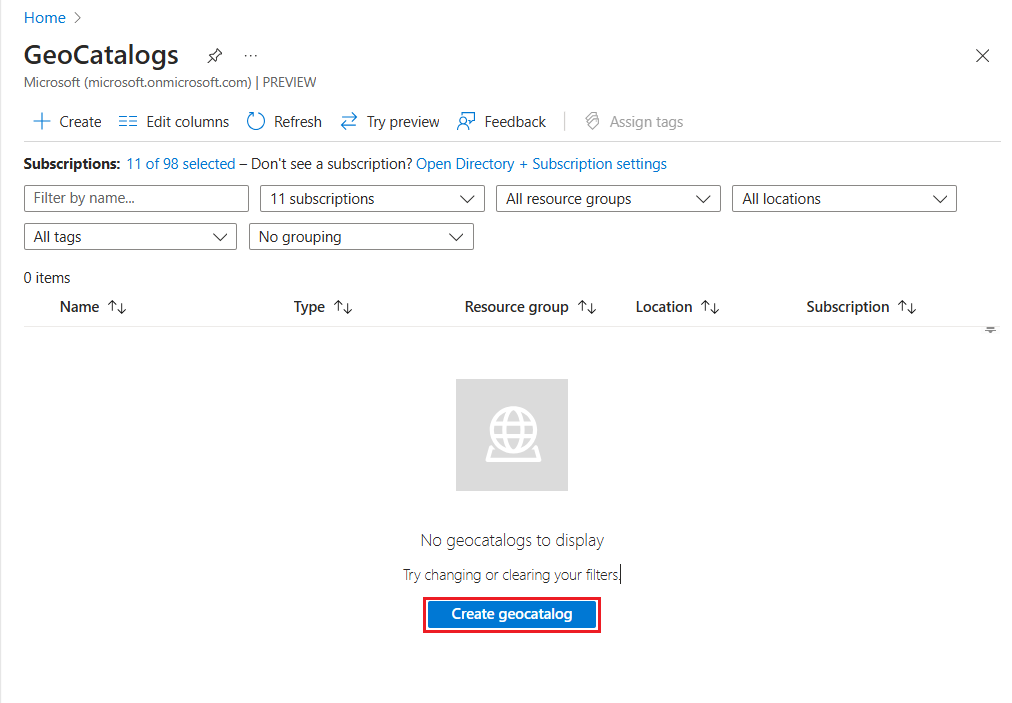
Task: Expand the No grouping dropdown
Action: click(361, 237)
